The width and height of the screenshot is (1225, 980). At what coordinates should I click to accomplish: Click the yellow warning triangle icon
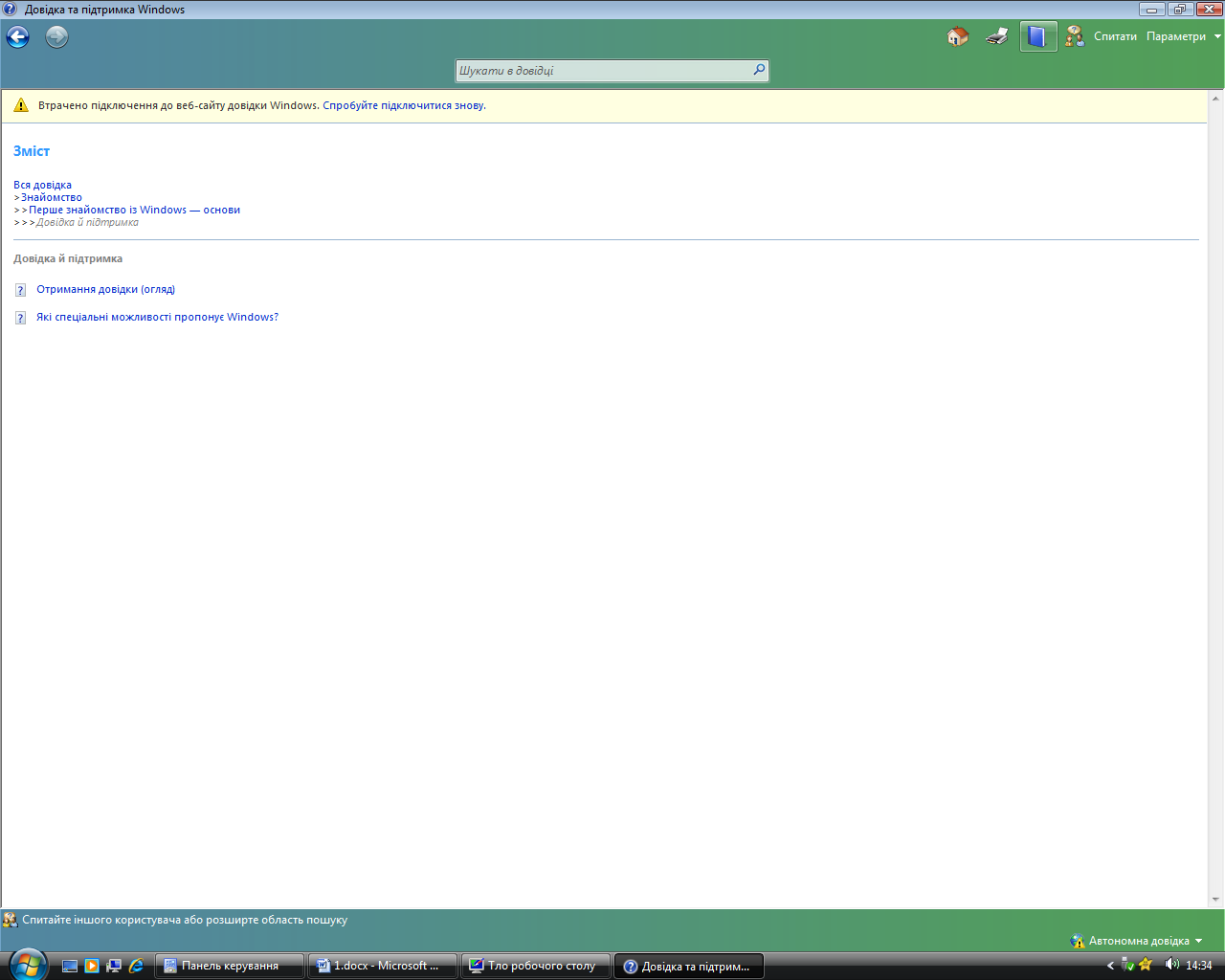(x=21, y=105)
